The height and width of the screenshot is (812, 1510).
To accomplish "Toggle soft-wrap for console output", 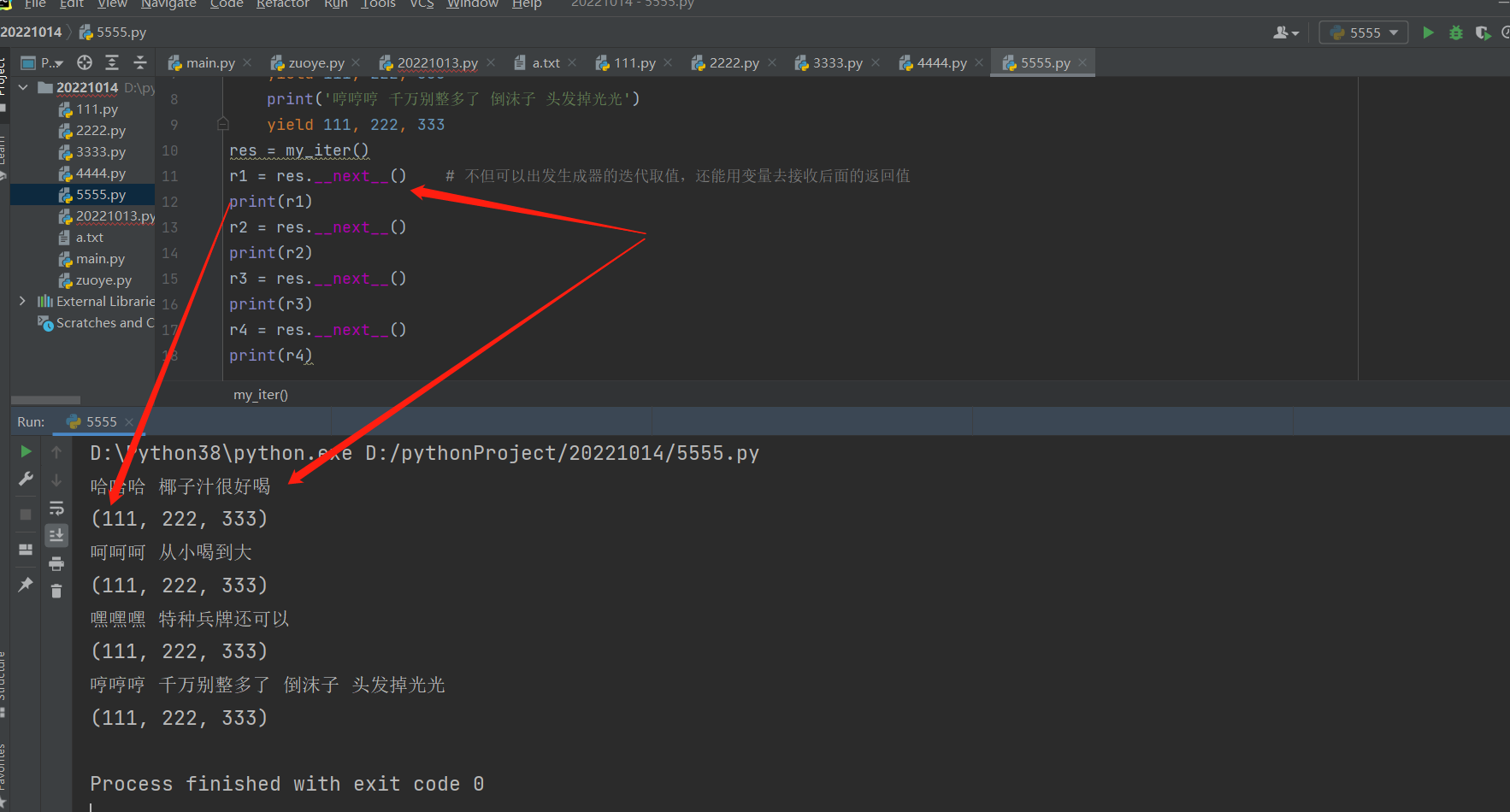I will [56, 508].
